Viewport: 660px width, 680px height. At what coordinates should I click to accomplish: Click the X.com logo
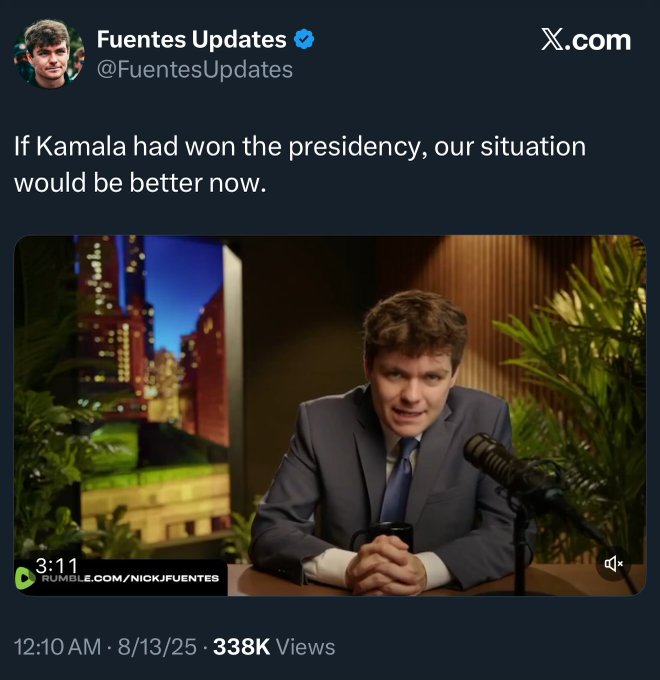click(x=585, y=40)
